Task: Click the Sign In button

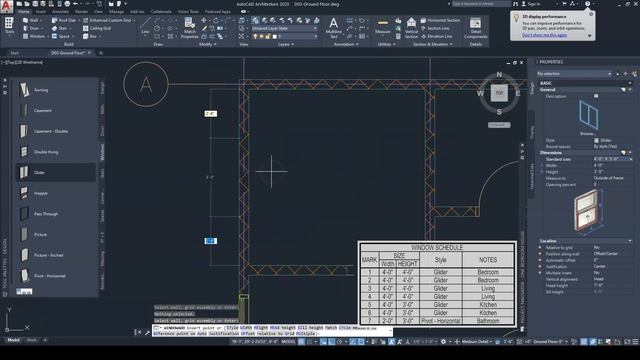Action: [x=531, y=4]
